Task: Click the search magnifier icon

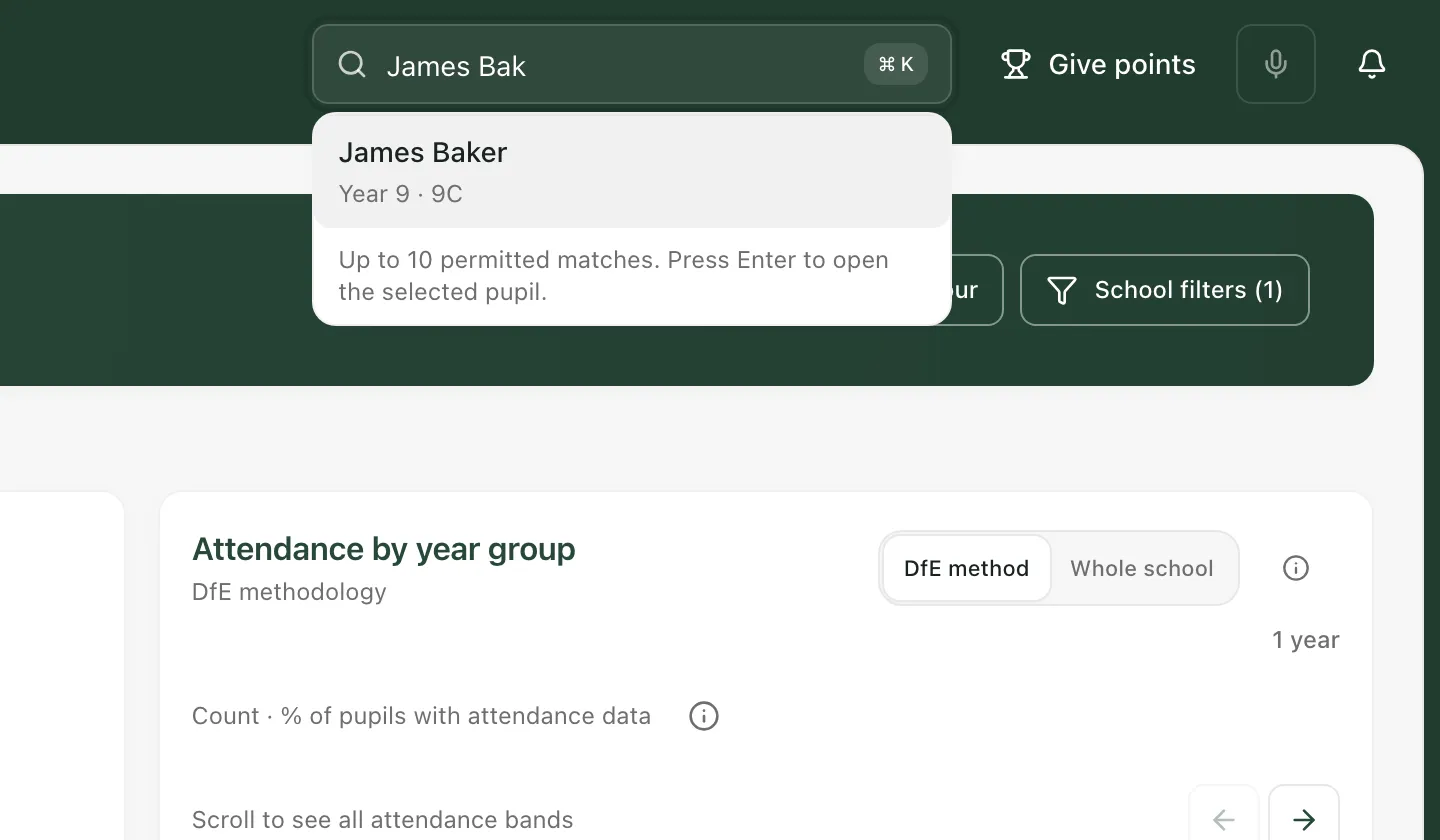Action: click(x=352, y=65)
